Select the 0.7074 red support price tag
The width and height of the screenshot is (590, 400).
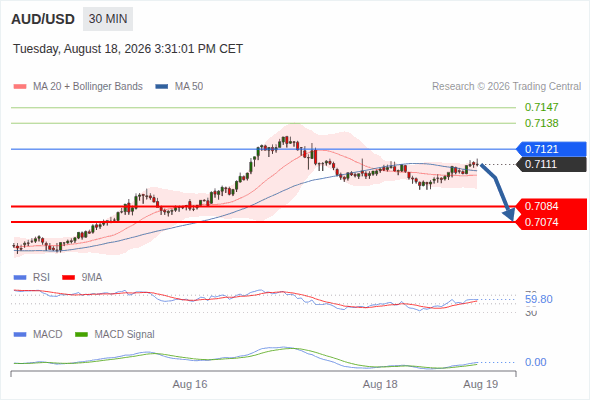[x=551, y=222]
